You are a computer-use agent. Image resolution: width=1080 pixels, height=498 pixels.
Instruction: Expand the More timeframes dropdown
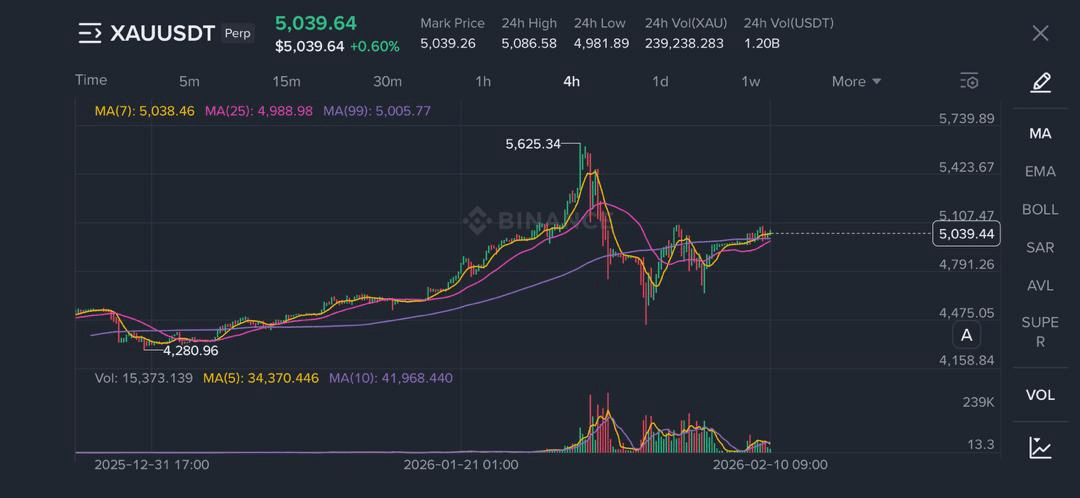point(856,81)
